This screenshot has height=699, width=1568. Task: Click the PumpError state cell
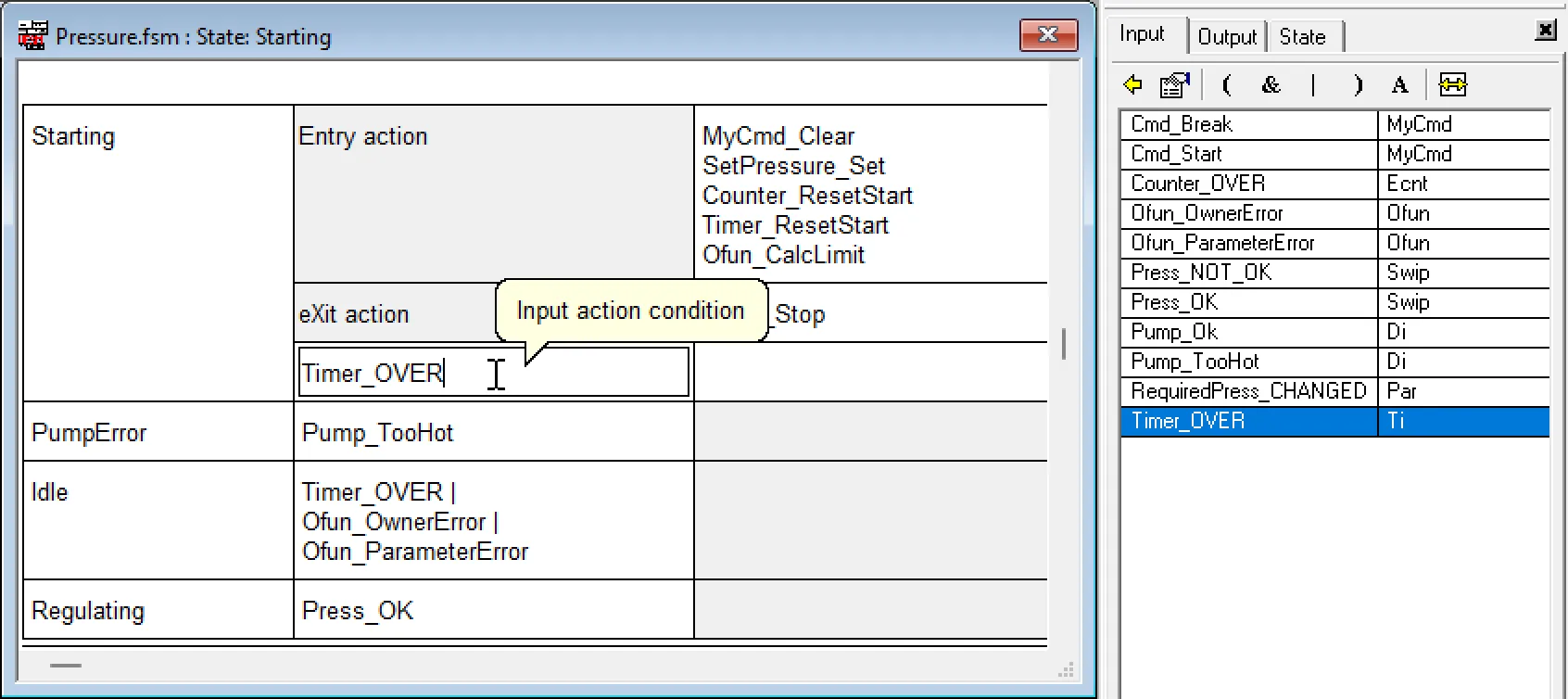click(158, 432)
